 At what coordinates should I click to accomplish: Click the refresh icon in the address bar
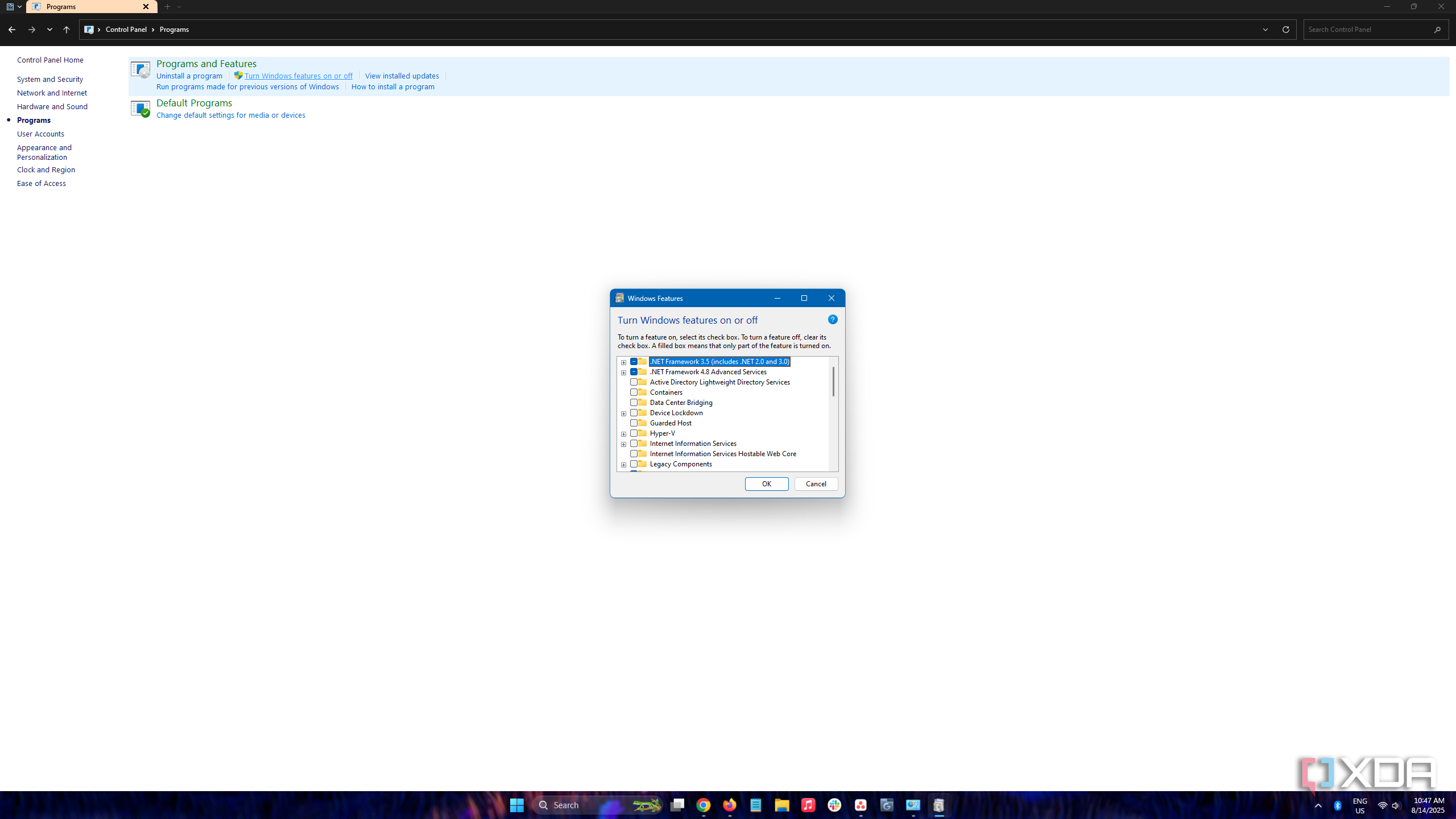click(x=1285, y=30)
